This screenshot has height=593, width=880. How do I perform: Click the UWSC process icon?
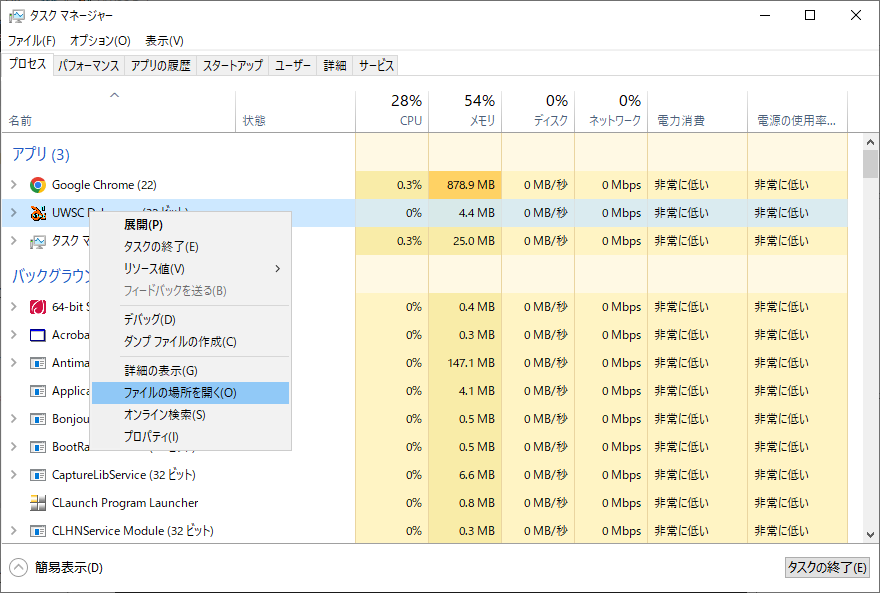pyautogui.click(x=38, y=213)
